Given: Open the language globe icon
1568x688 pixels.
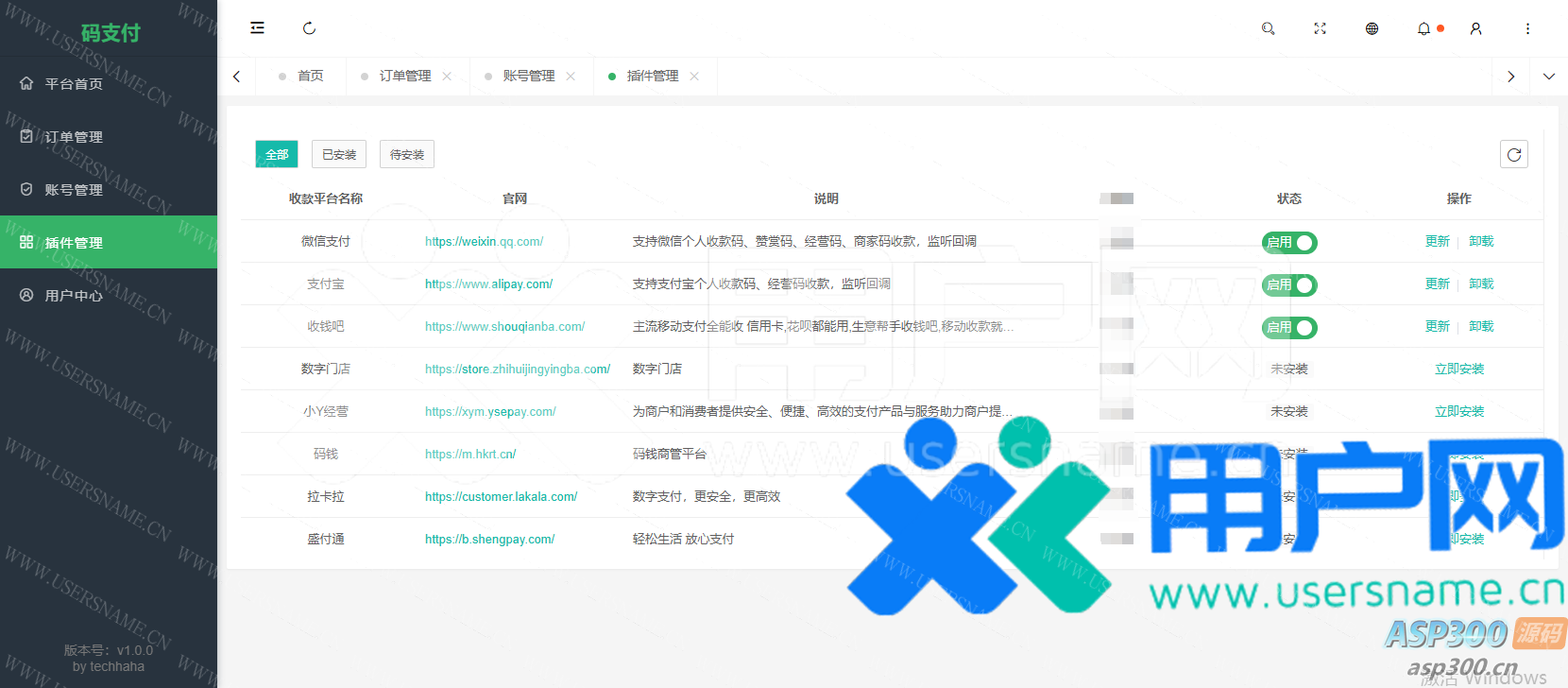Looking at the screenshot, I should 1372,28.
